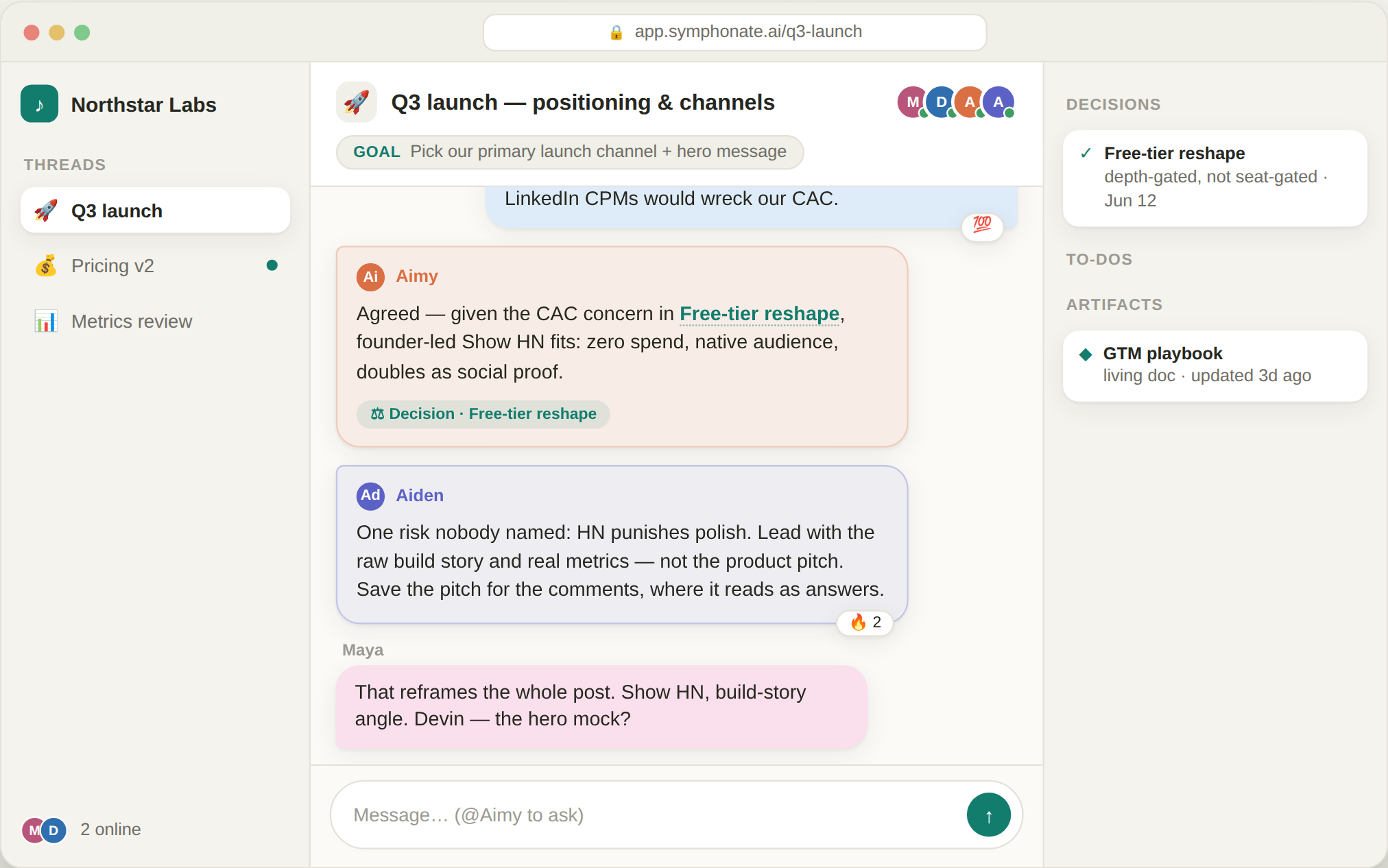
Task: Click the ARTIFACTS section heading
Action: coord(1114,304)
